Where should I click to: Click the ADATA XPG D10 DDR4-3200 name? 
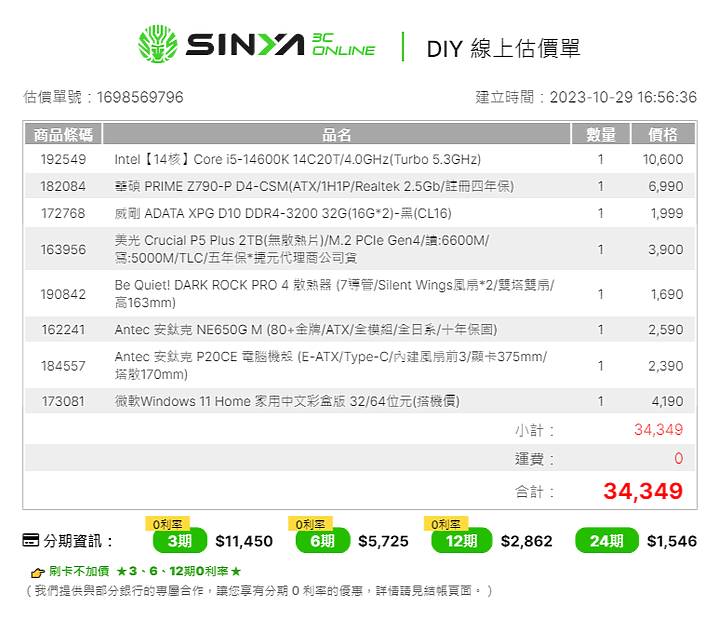283,214
